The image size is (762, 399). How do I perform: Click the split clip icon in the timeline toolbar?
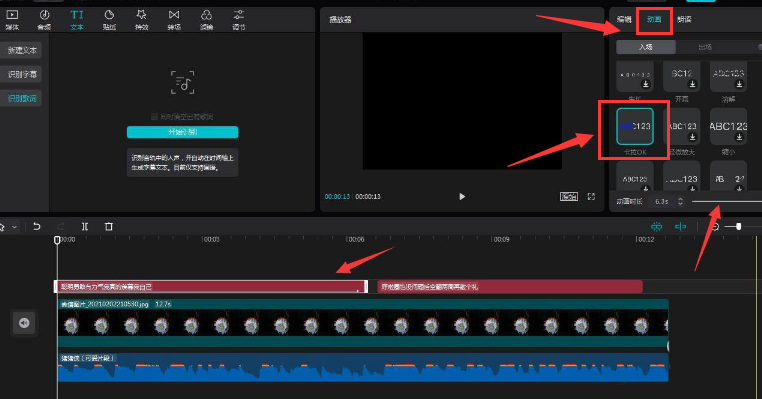pyautogui.click(x=85, y=226)
